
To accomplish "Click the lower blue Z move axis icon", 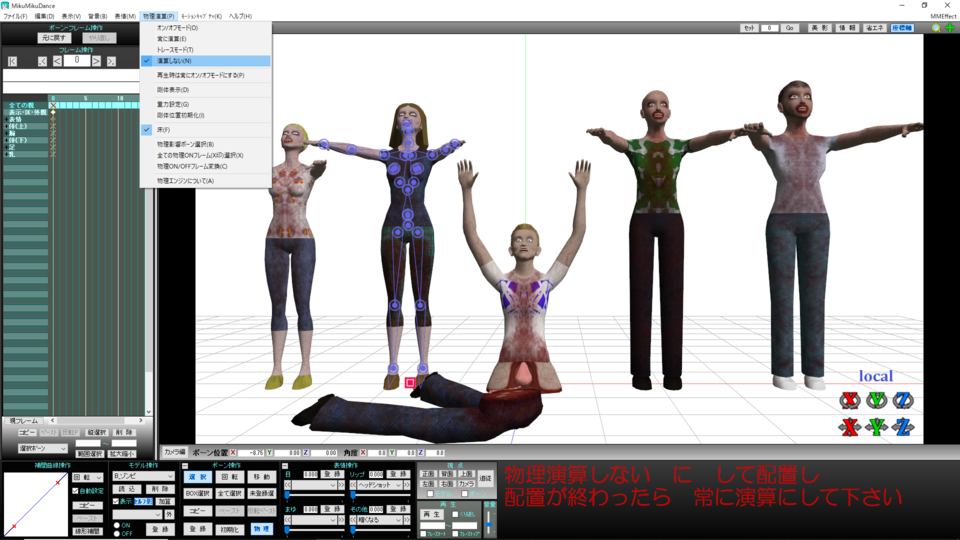I will pyautogui.click(x=903, y=427).
